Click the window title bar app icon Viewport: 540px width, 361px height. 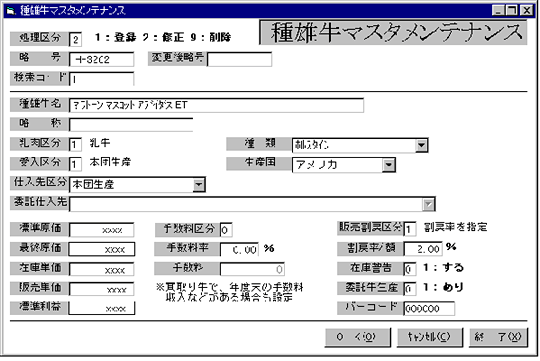tap(11, 11)
